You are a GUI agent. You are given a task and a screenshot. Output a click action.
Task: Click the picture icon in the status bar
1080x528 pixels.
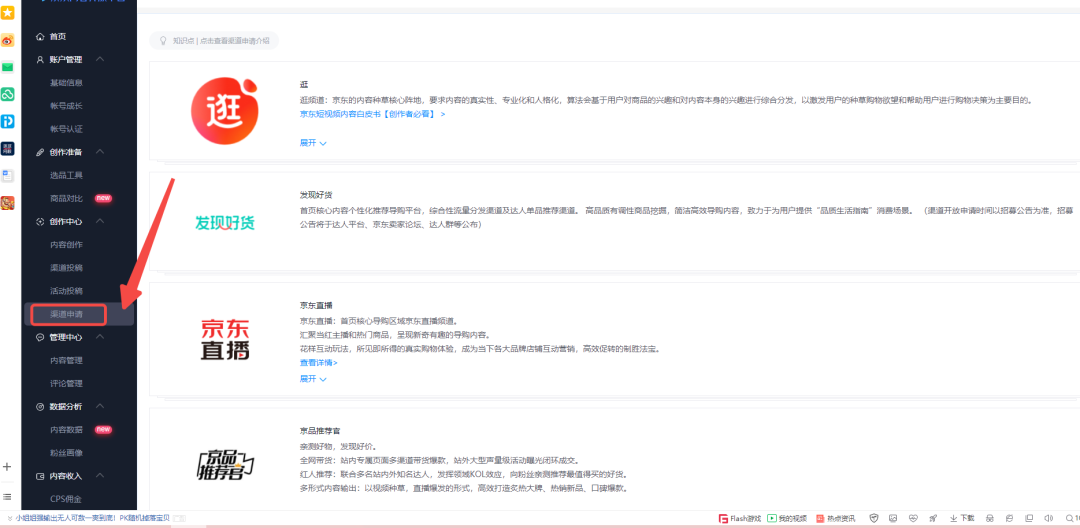[893, 518]
